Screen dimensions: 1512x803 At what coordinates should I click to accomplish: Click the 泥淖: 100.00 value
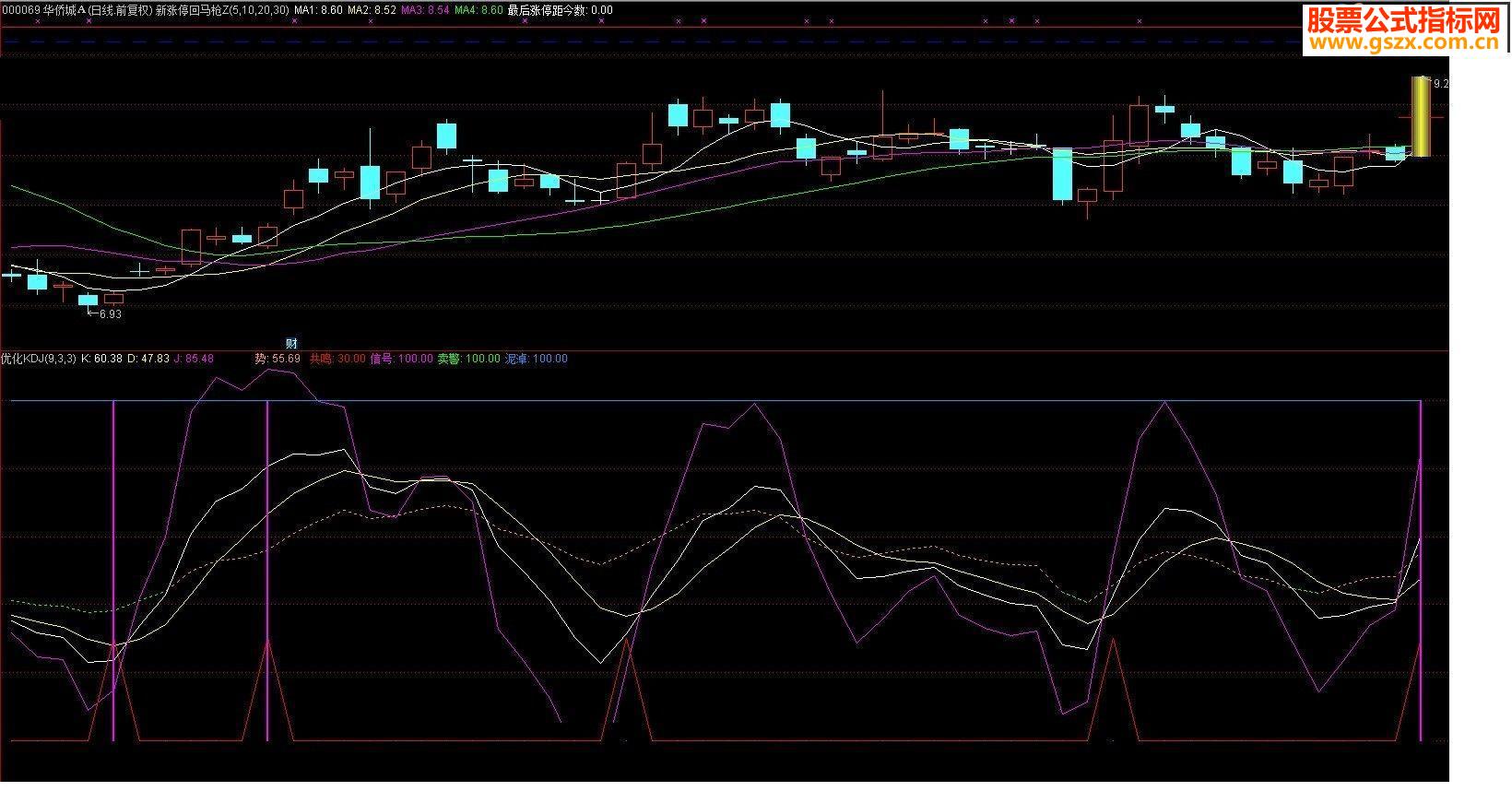(x=536, y=359)
